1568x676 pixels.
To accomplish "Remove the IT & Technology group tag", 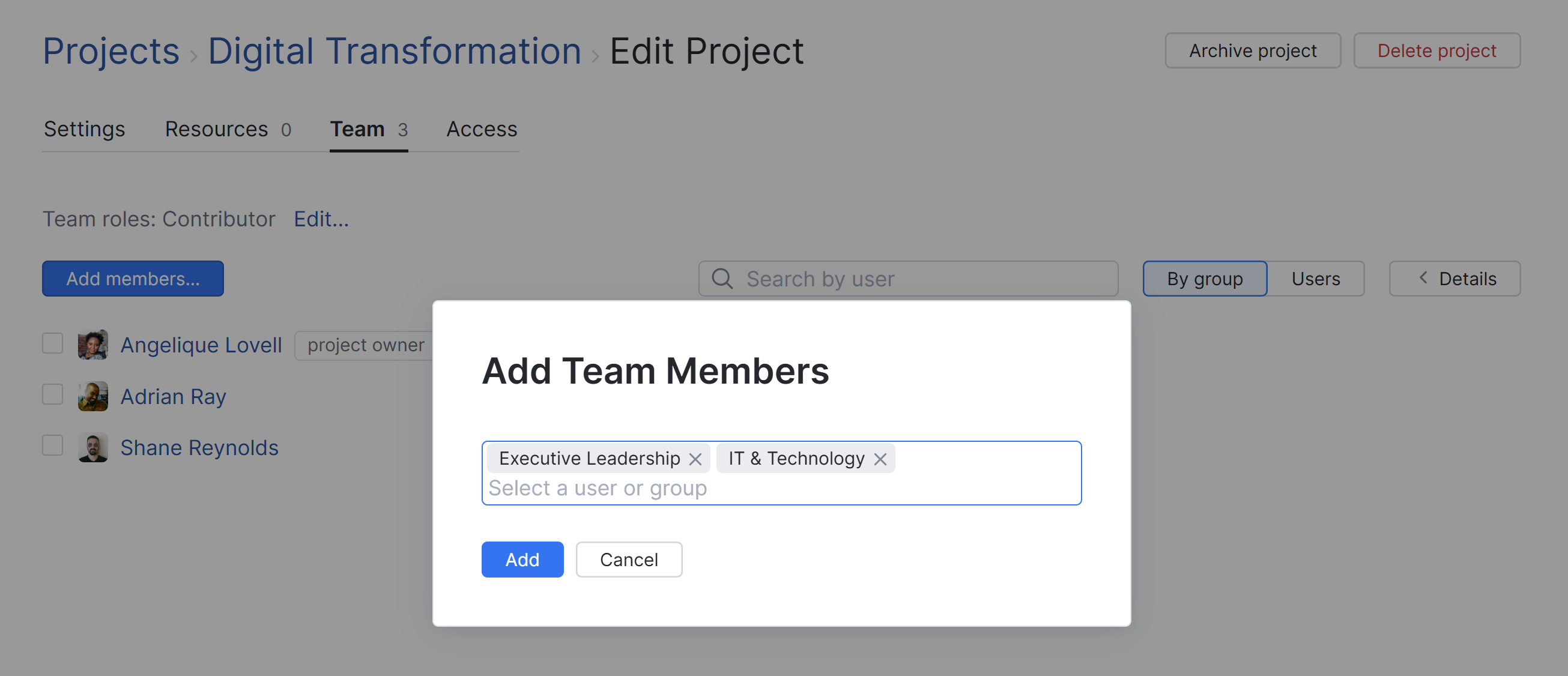I will pyautogui.click(x=880, y=459).
